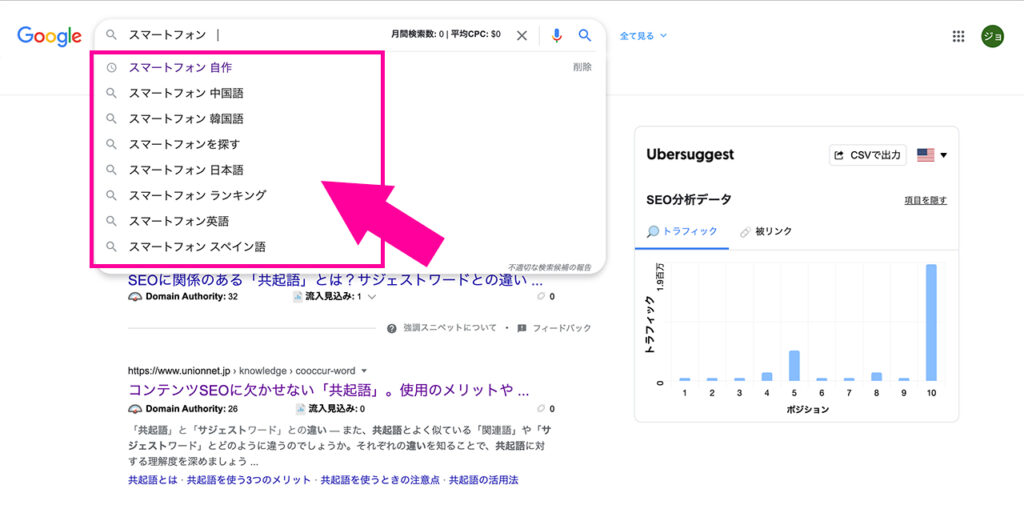The height and width of the screenshot is (505, 1024).
Task: Submit search with the blue magnifier icon
Action: [585, 35]
